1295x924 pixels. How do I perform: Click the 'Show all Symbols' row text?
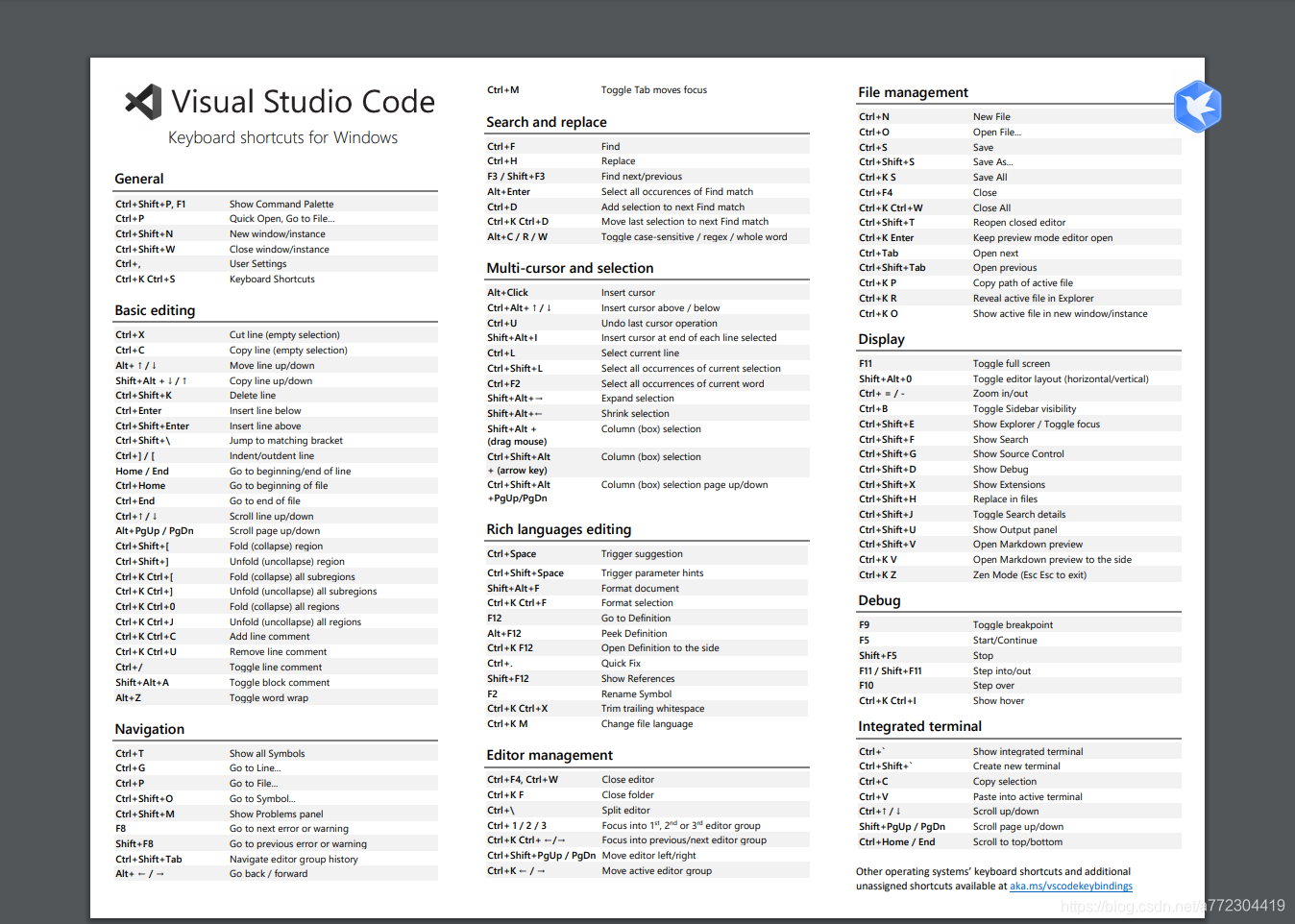point(267,754)
